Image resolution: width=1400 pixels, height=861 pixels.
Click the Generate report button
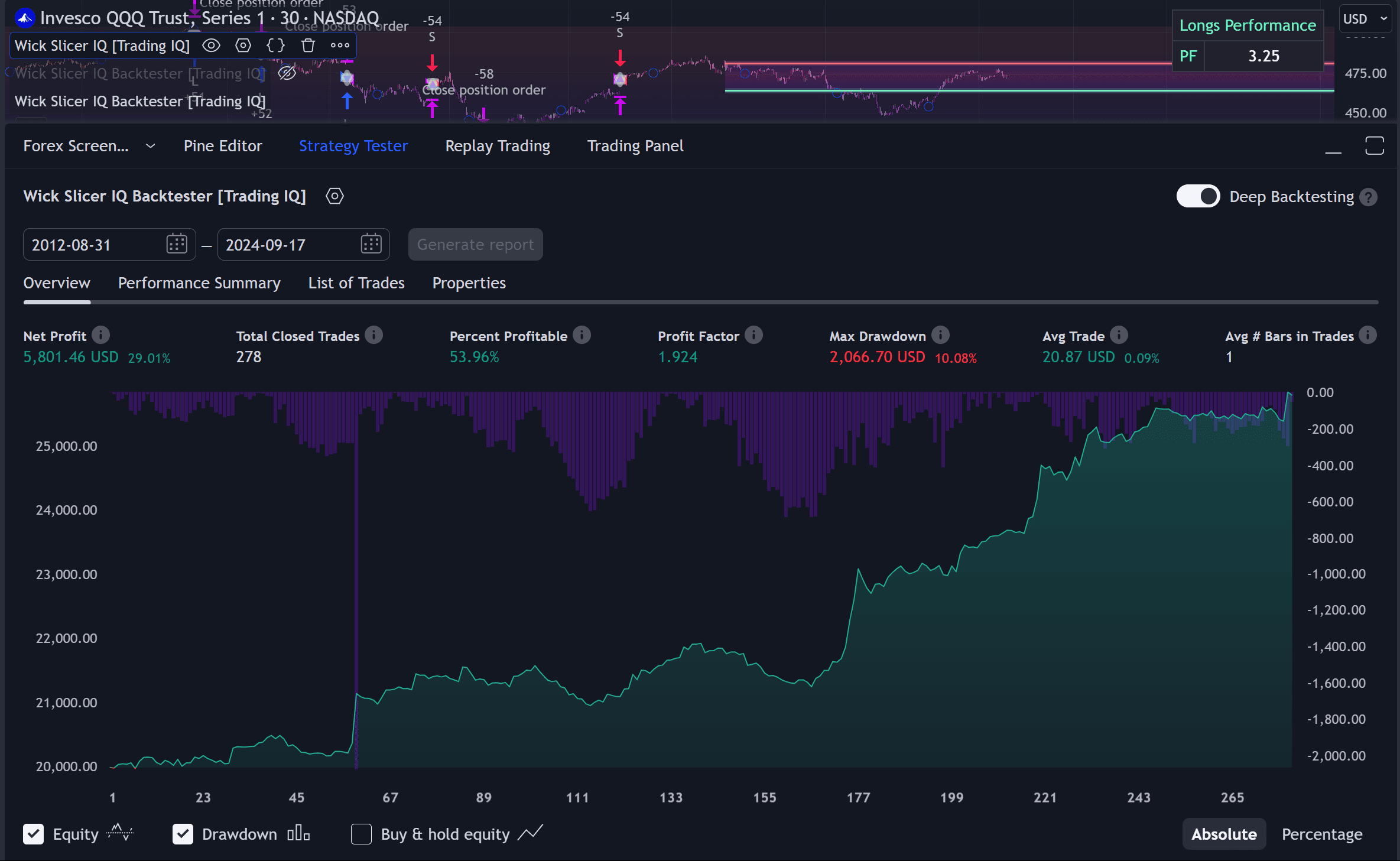476,245
